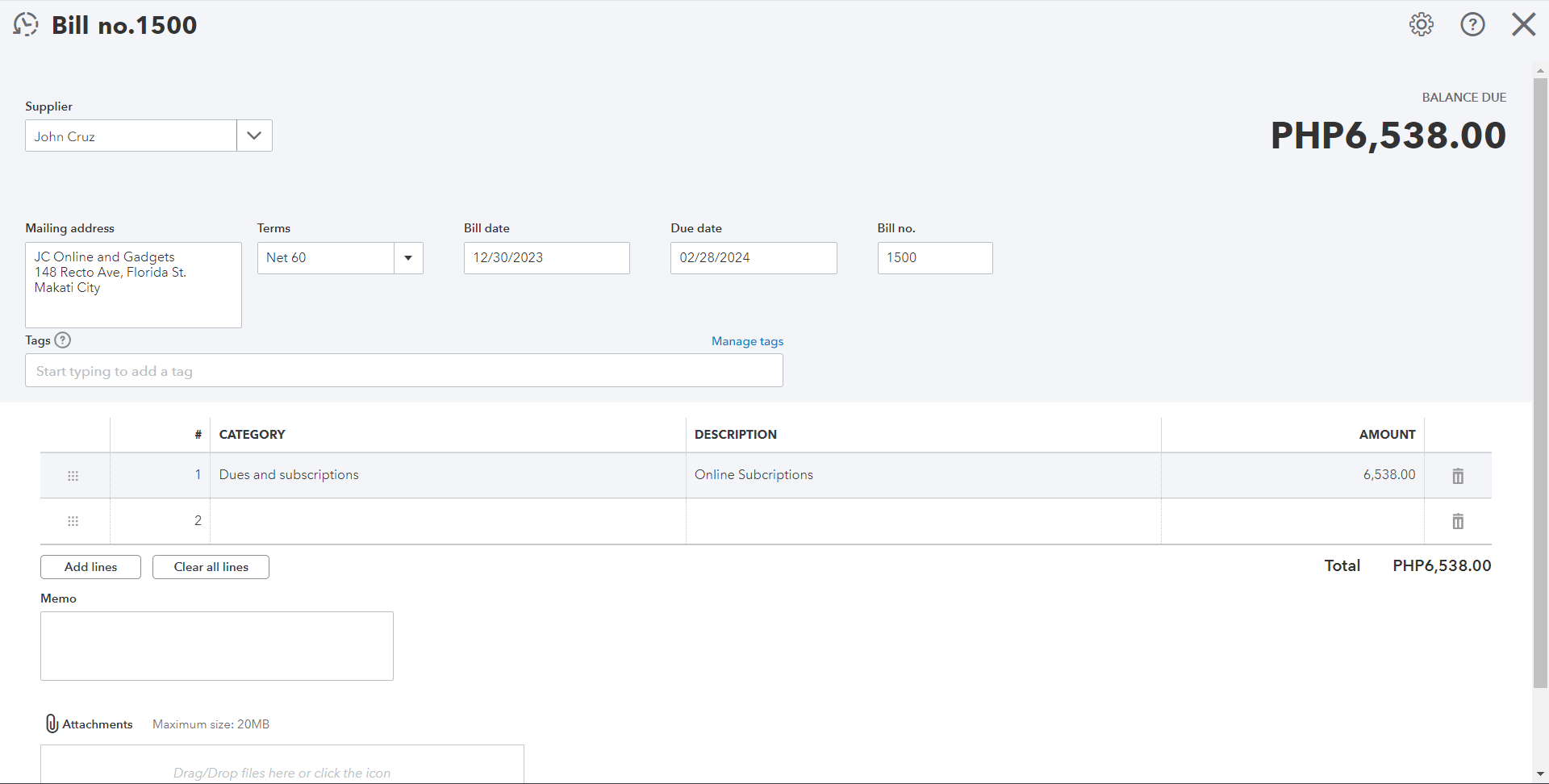
Task: Click the Bill no. field
Action: 935,258
